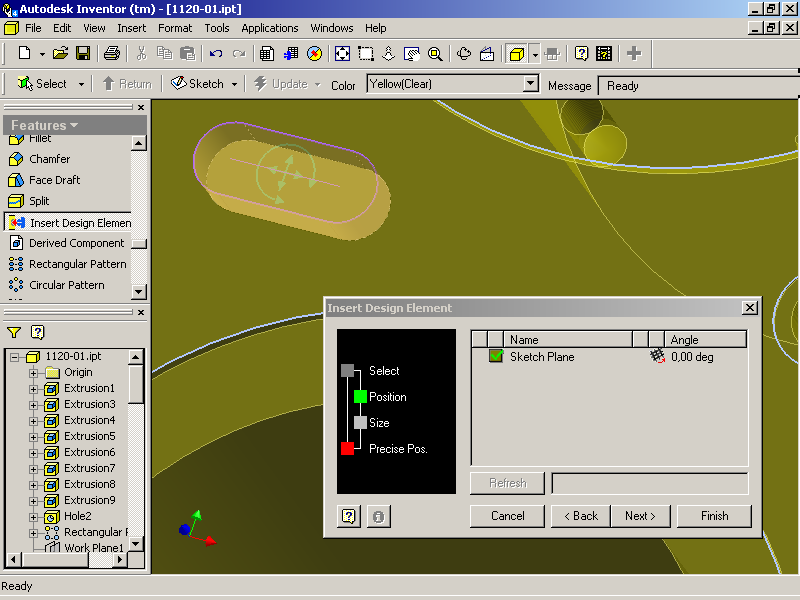Screen dimensions: 800x600
Task: Print the document using the printer icon
Action: 112,53
